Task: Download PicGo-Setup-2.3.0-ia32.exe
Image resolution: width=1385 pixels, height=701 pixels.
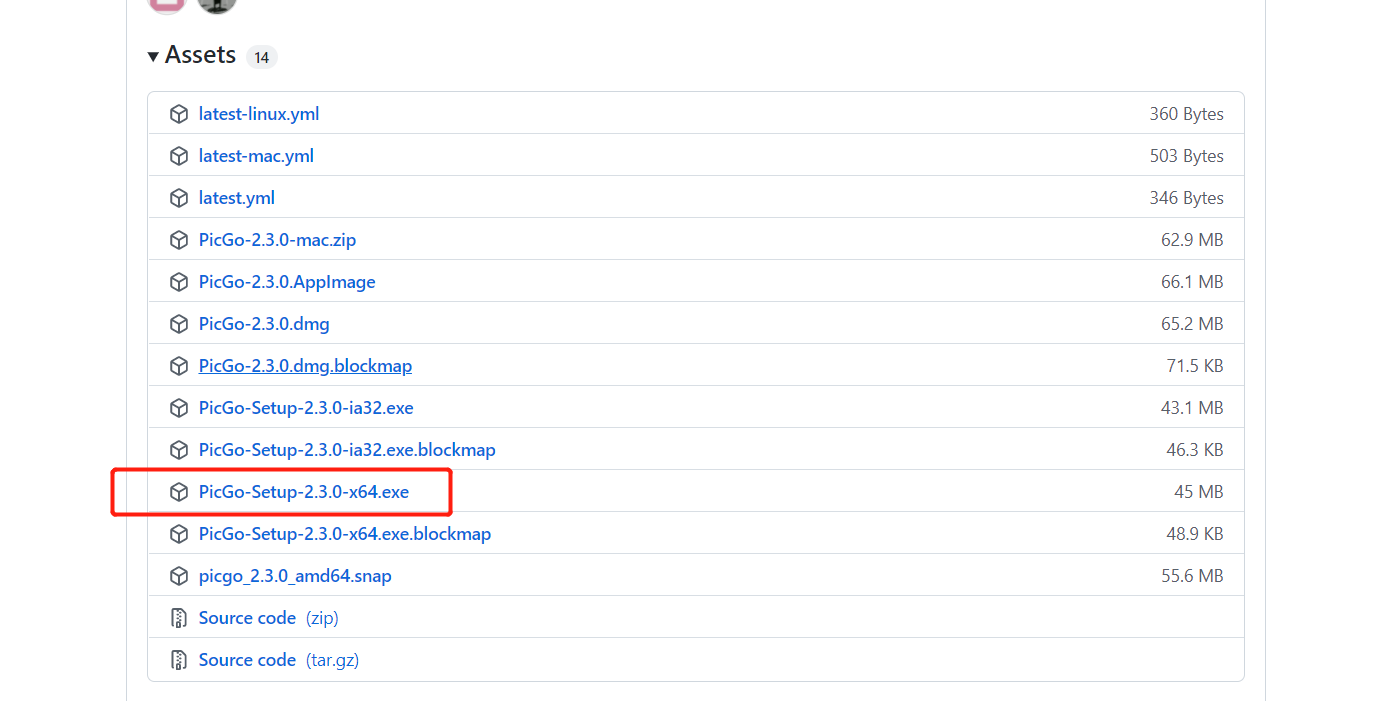Action: tap(305, 408)
